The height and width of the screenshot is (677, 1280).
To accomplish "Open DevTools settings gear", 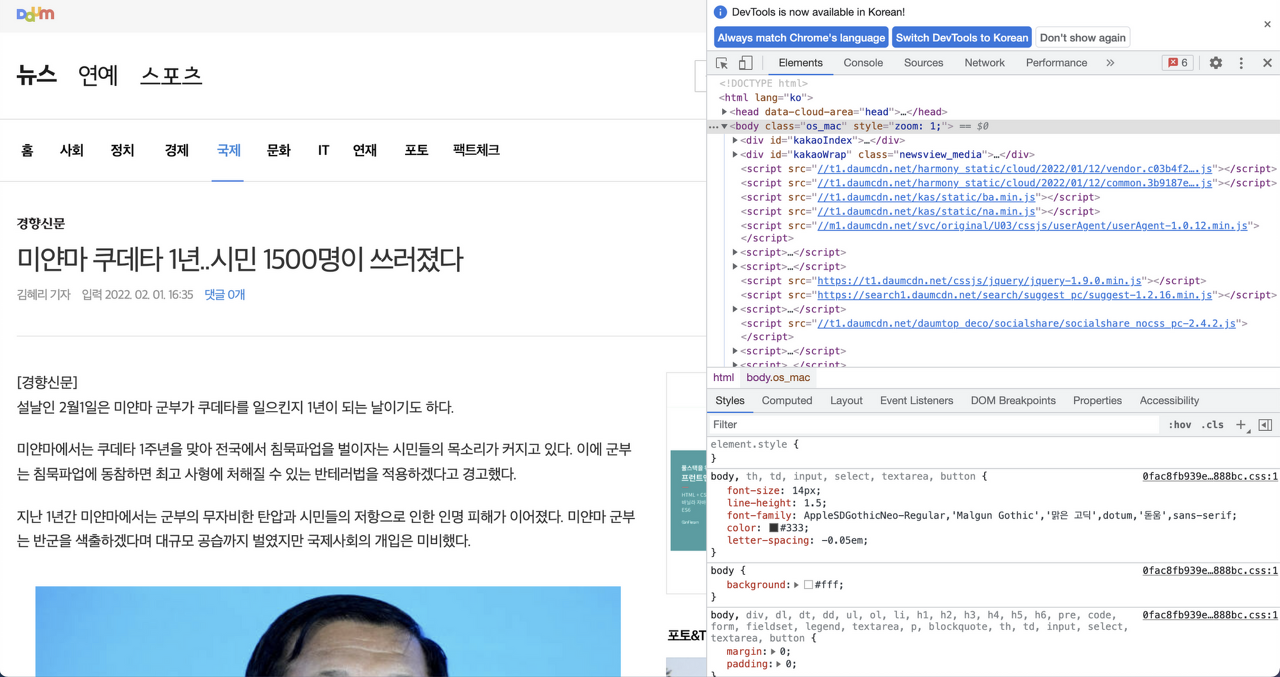I will pyautogui.click(x=1216, y=63).
